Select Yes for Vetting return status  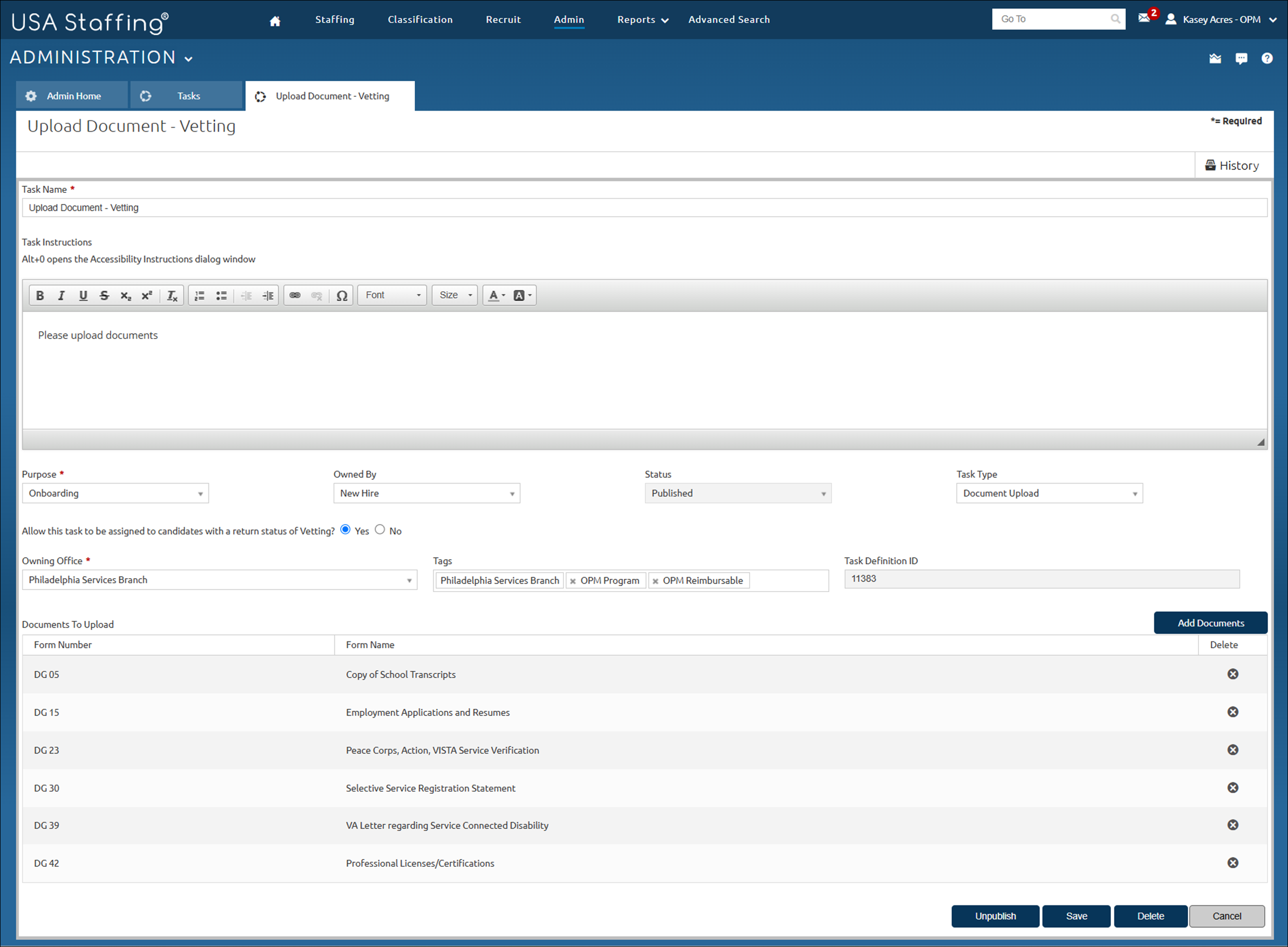345,530
